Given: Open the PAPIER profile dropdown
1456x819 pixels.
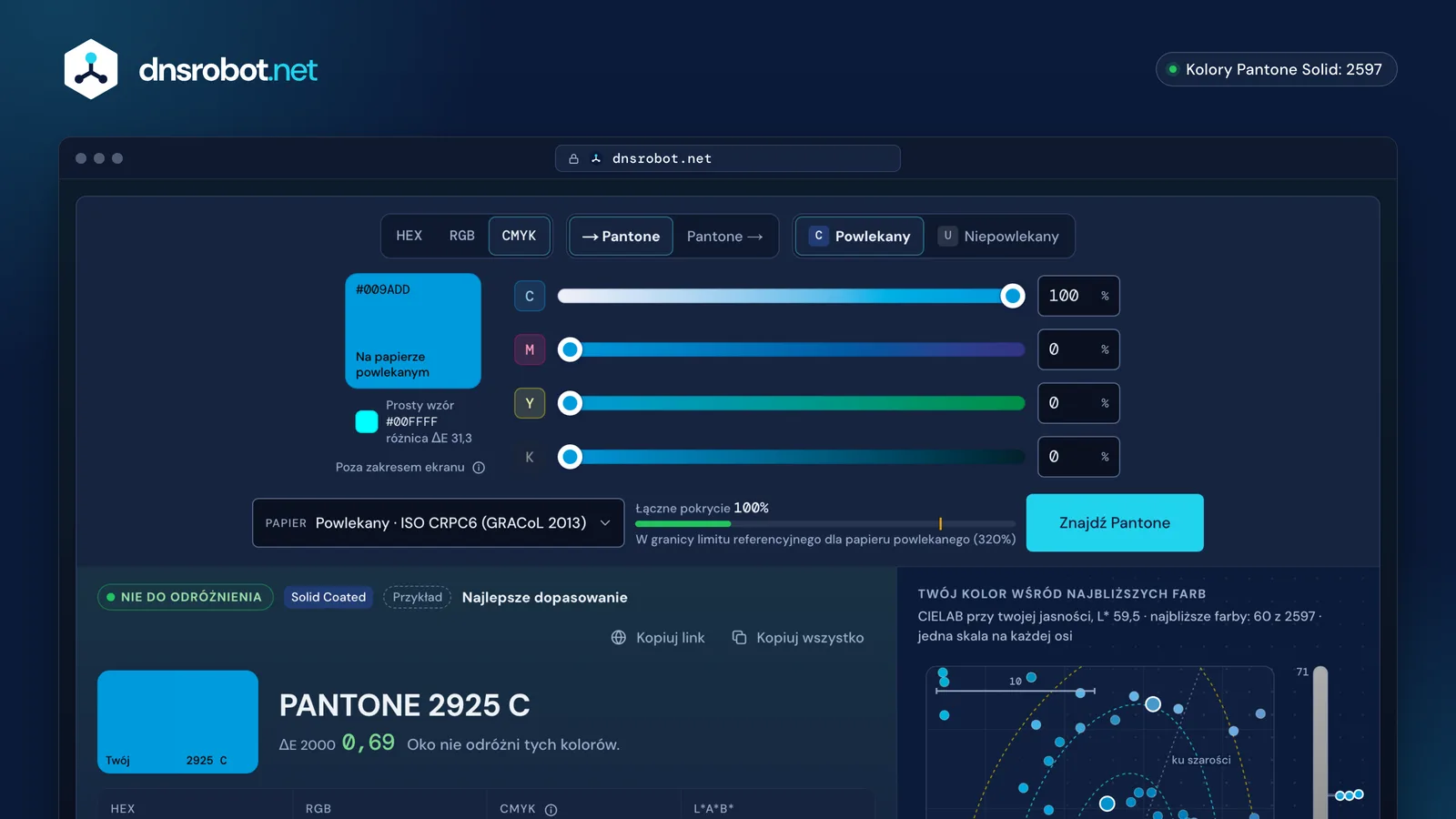Looking at the screenshot, I should (x=439, y=522).
